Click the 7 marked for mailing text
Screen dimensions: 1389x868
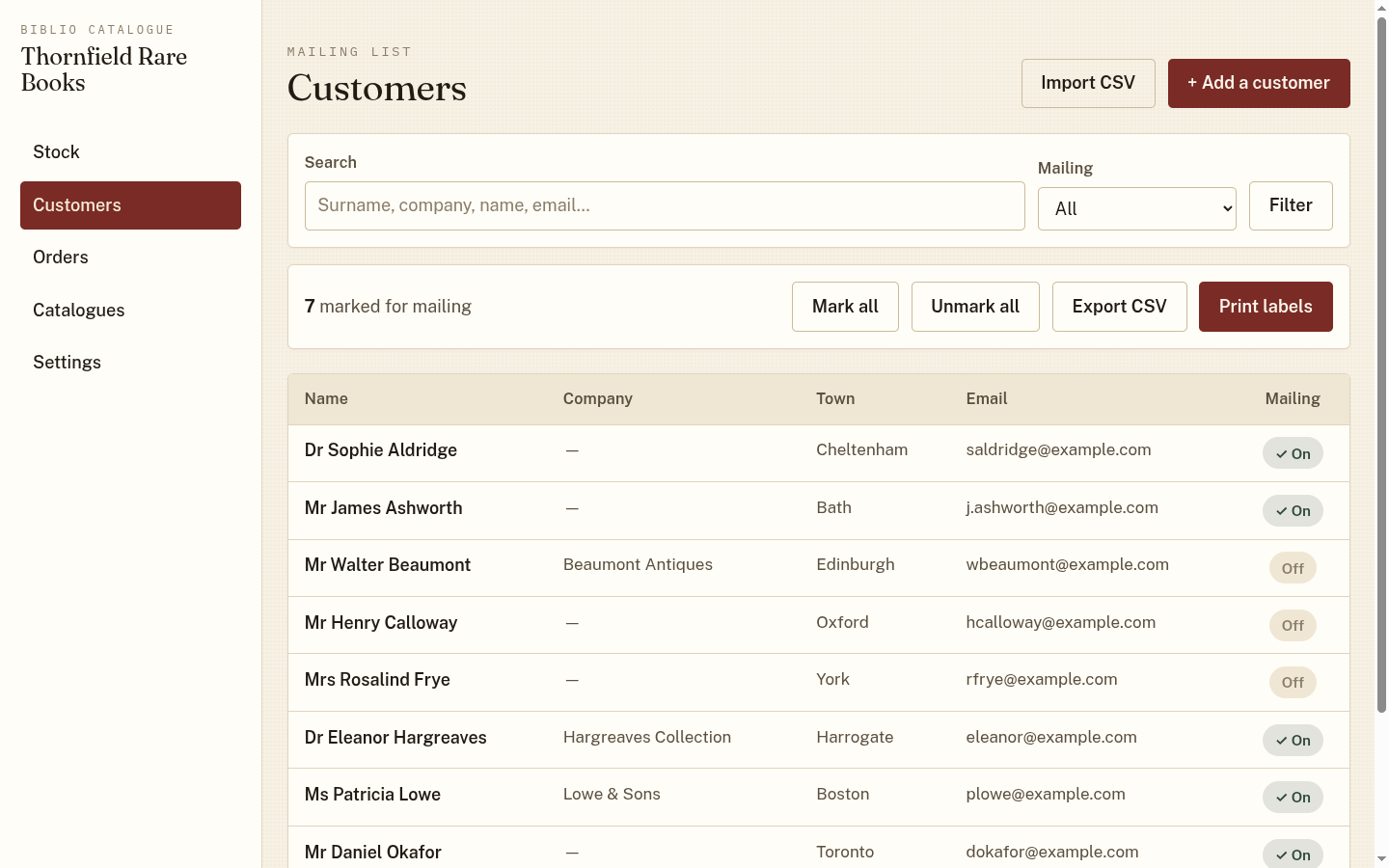click(x=388, y=307)
